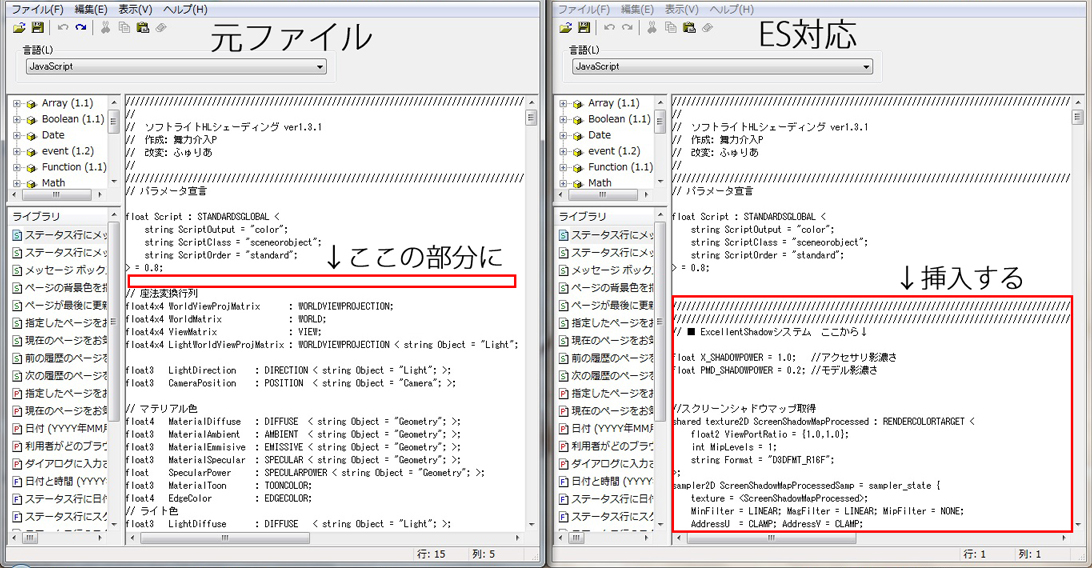Click the P icon beside 利用者がどのブラウ in left window
The width and height of the screenshot is (1092, 568).
[x=17, y=446]
